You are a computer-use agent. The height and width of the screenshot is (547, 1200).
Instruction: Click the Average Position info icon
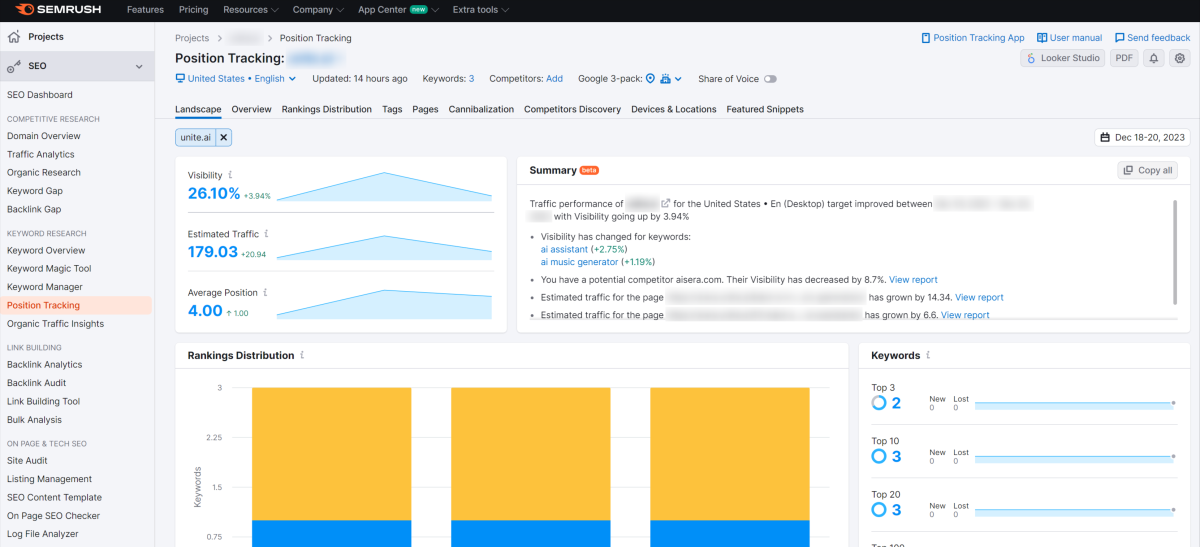[266, 292]
